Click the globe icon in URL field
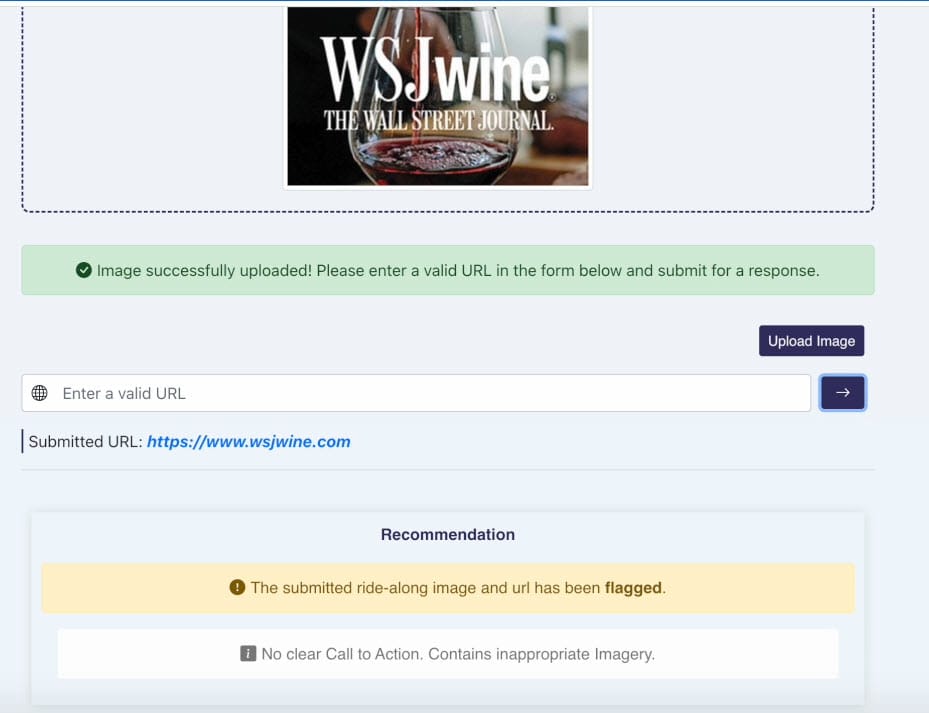Screen dimensions: 929x713 [x=40, y=393]
